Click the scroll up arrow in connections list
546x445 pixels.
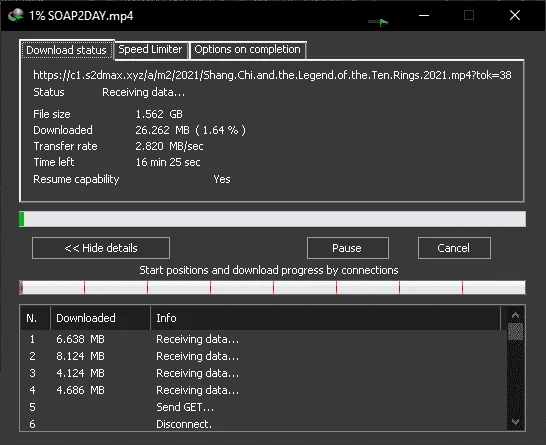point(515,315)
